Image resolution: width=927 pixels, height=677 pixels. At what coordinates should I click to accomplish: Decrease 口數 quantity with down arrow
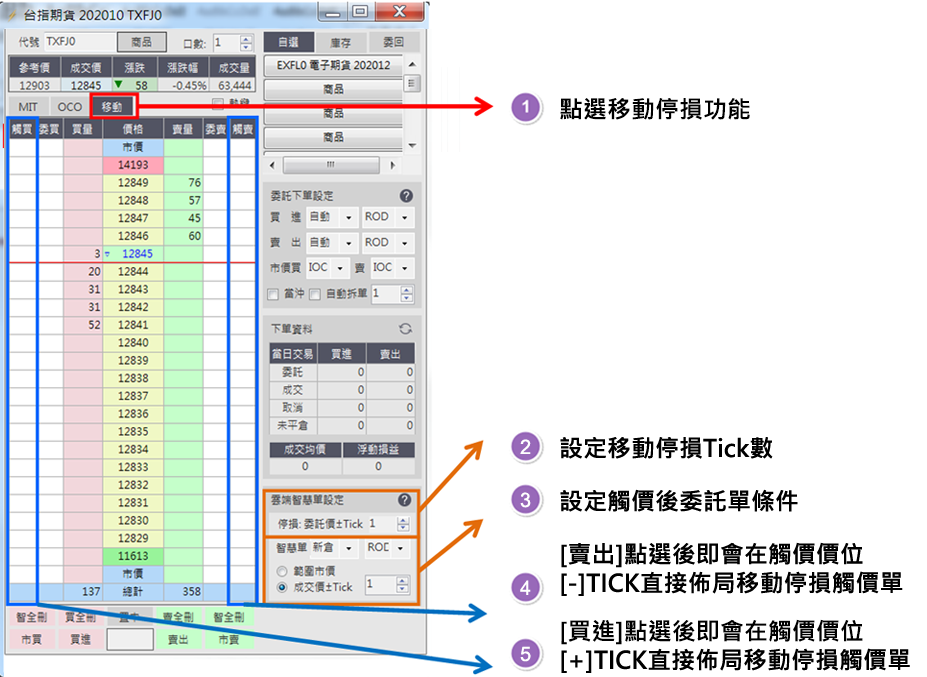click(246, 47)
